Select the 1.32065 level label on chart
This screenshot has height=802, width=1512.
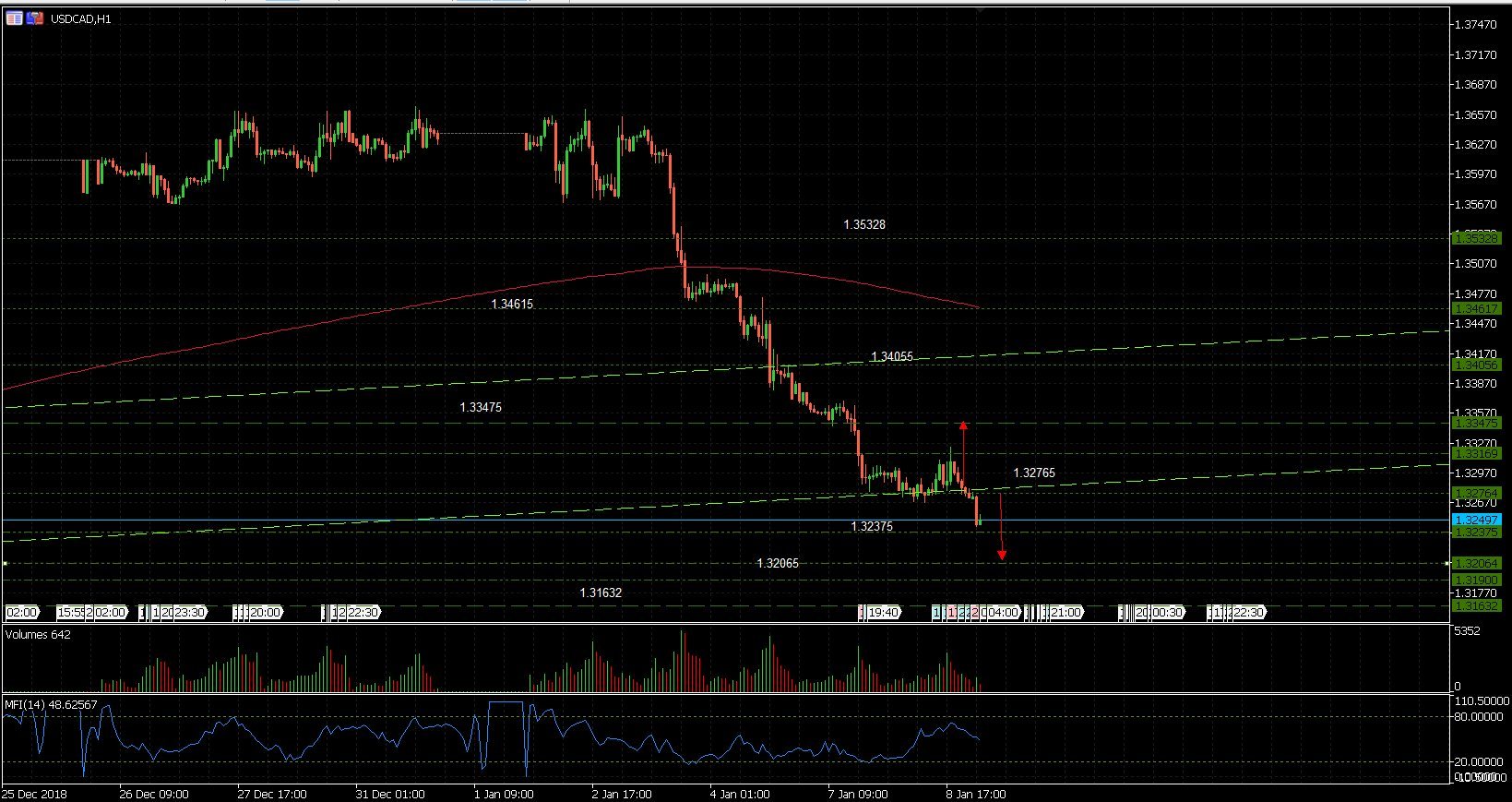pyautogui.click(x=778, y=563)
